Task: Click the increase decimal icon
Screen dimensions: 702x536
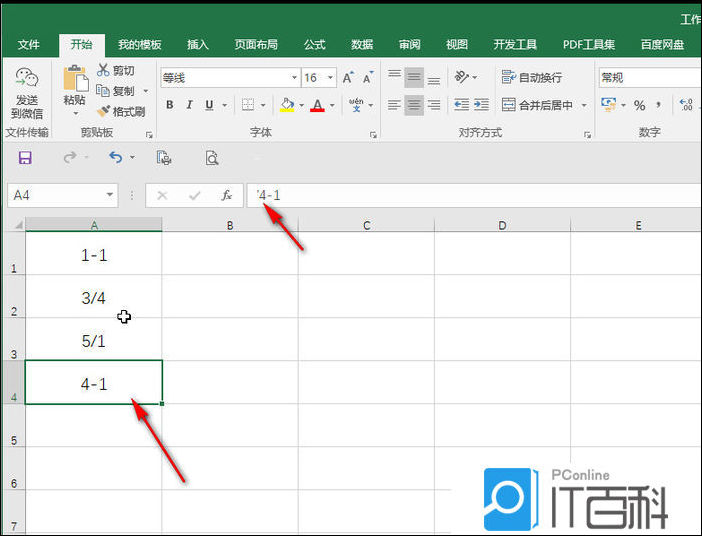Action: (686, 105)
